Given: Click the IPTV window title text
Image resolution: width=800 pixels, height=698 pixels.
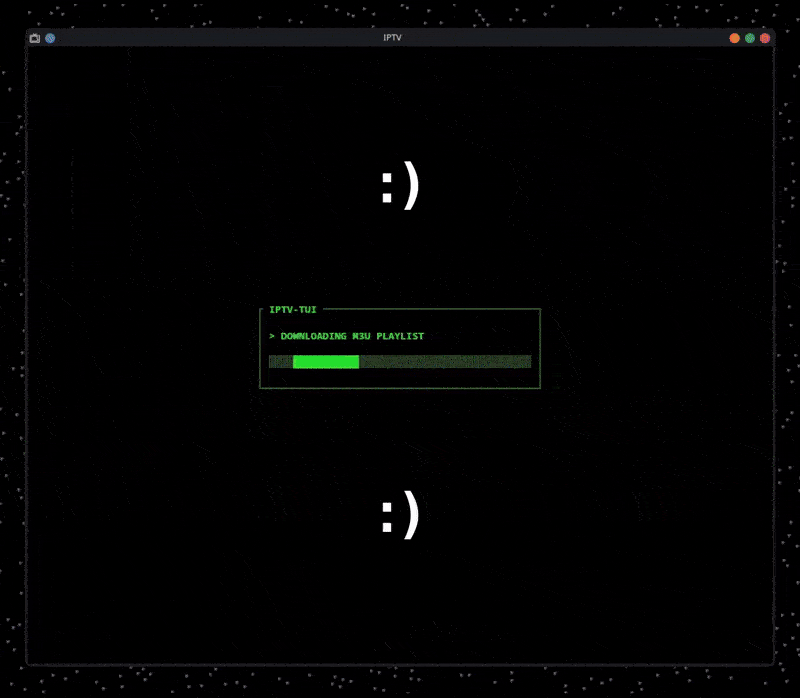Looking at the screenshot, I should [x=393, y=38].
